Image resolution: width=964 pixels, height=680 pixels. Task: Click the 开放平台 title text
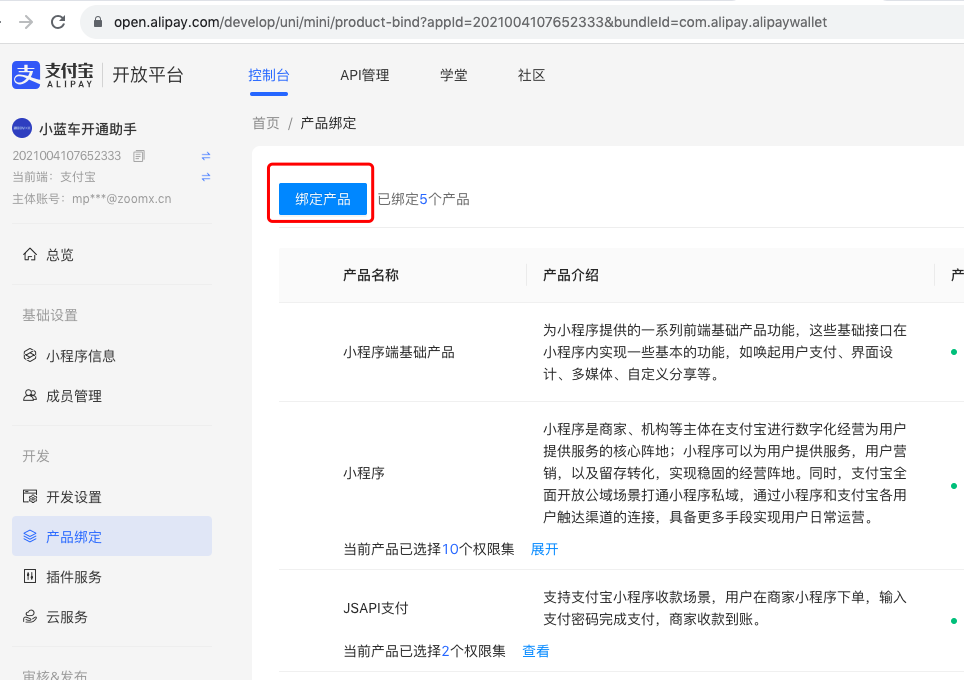tap(148, 75)
